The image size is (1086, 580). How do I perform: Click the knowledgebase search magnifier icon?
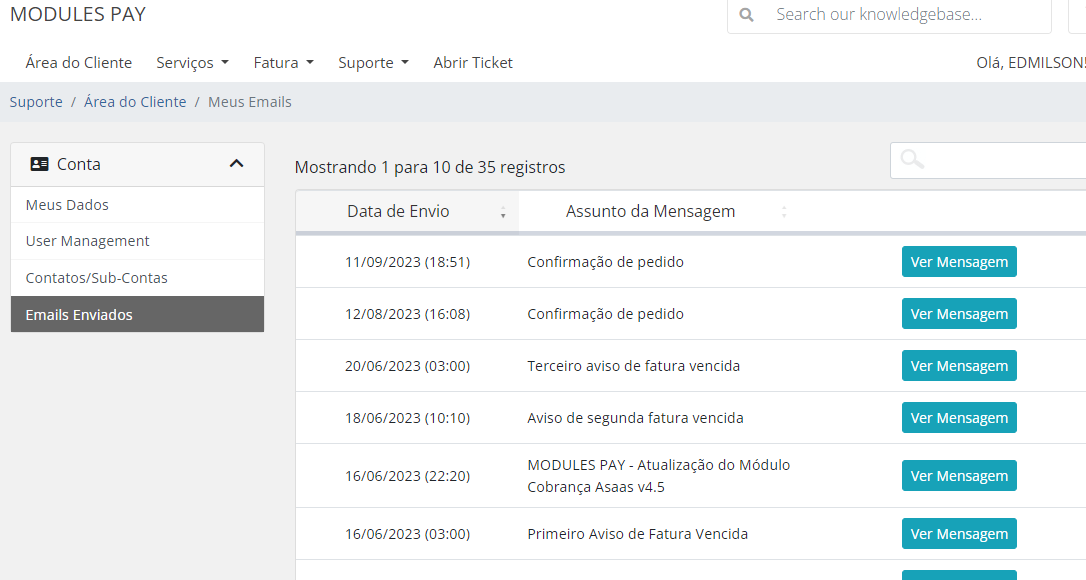click(x=746, y=15)
